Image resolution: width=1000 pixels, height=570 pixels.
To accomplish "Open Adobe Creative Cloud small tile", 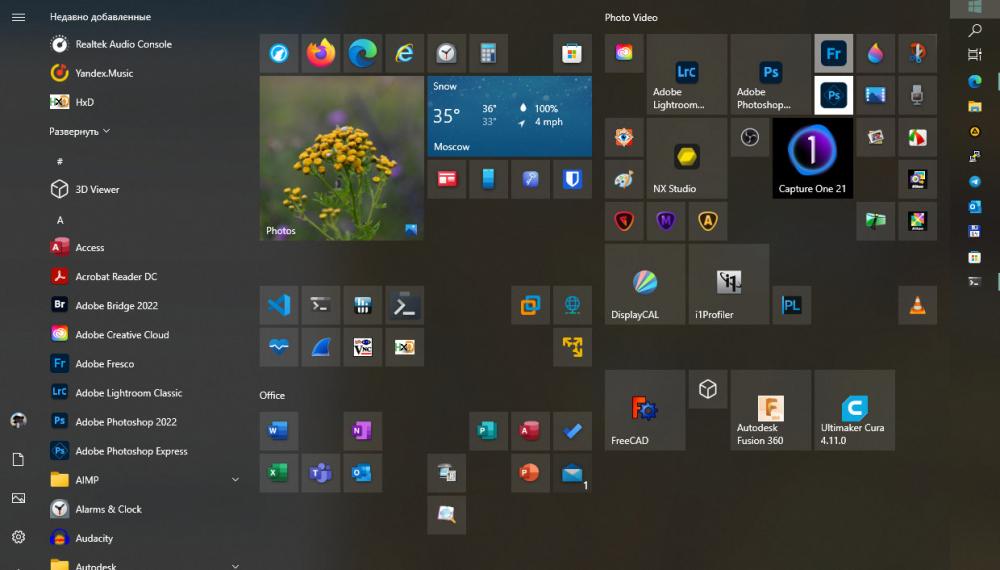I will (624, 53).
